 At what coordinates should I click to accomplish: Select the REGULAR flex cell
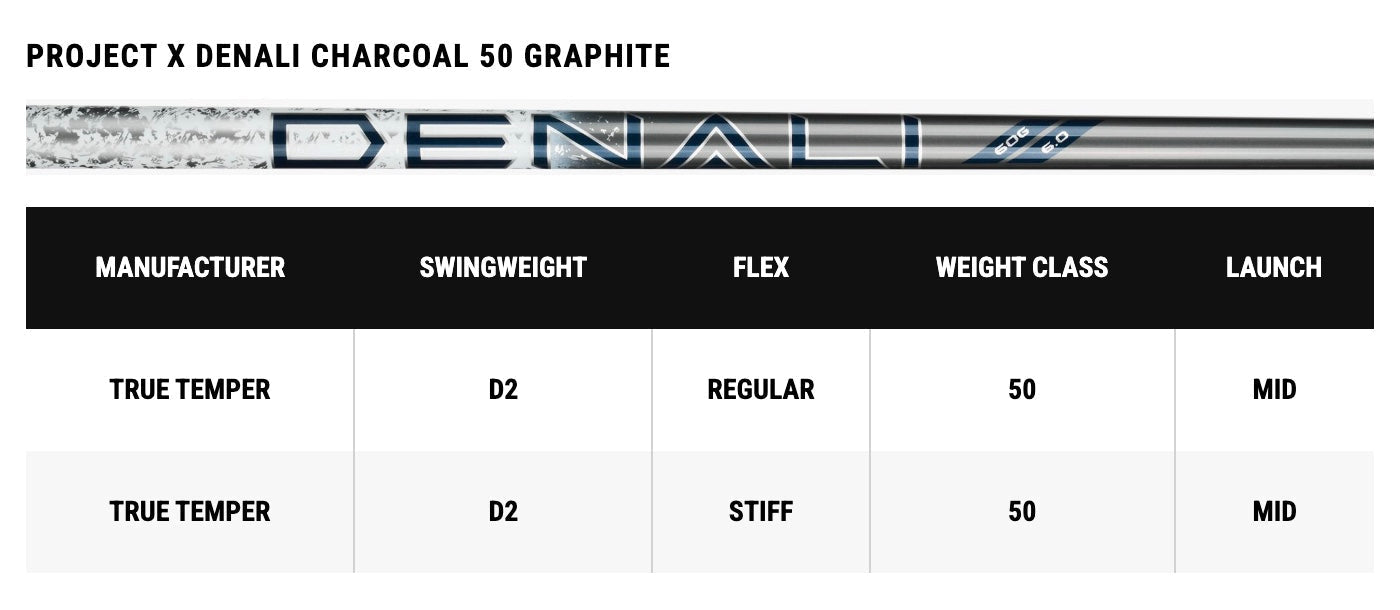pyautogui.click(x=761, y=389)
